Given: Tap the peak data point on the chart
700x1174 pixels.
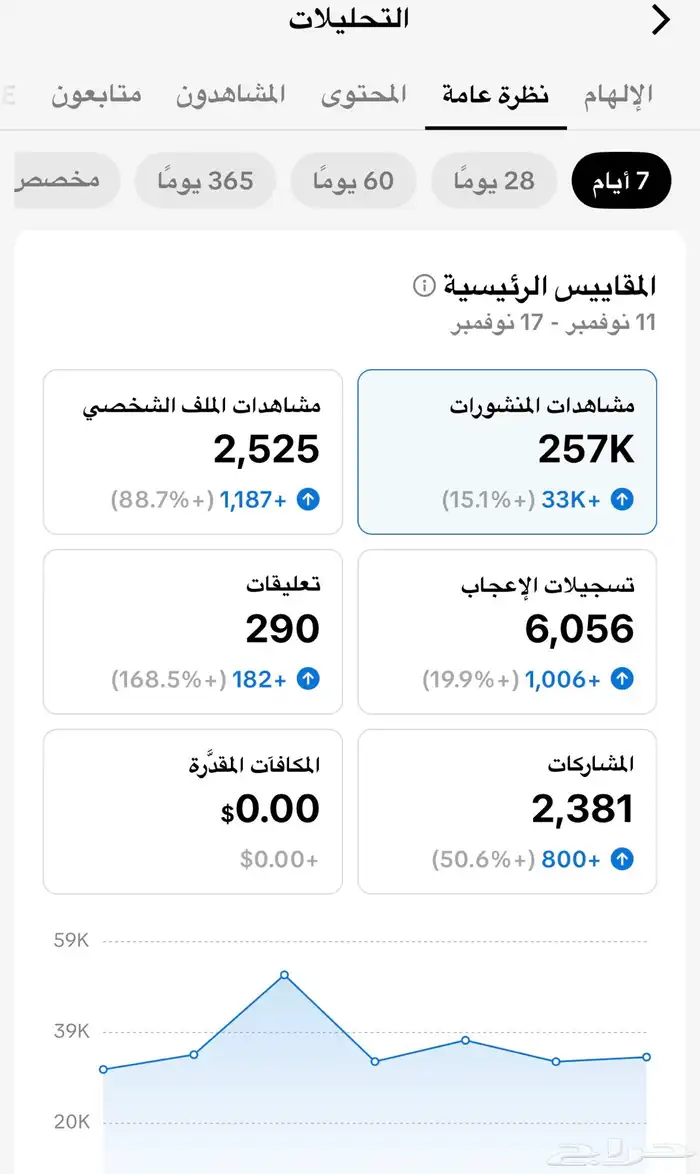Looking at the screenshot, I should click(x=284, y=975).
